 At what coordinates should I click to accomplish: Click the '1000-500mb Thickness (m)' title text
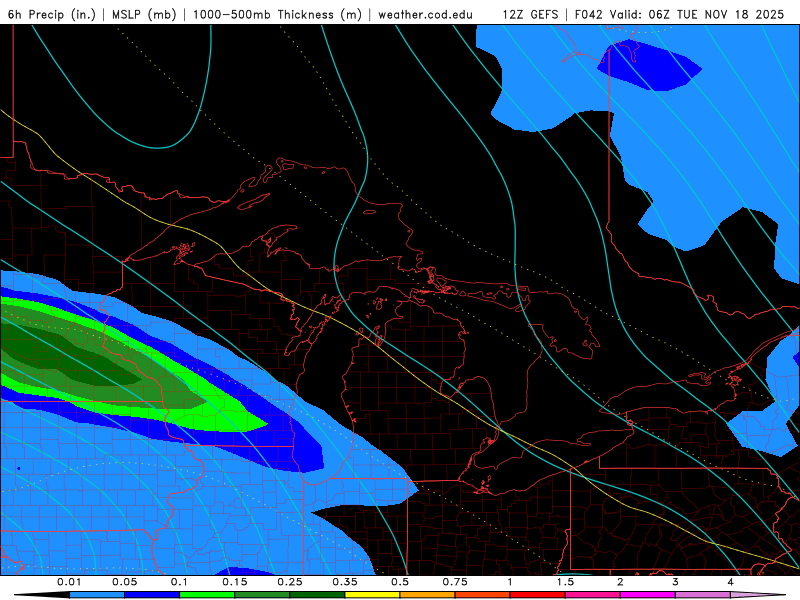(277, 14)
